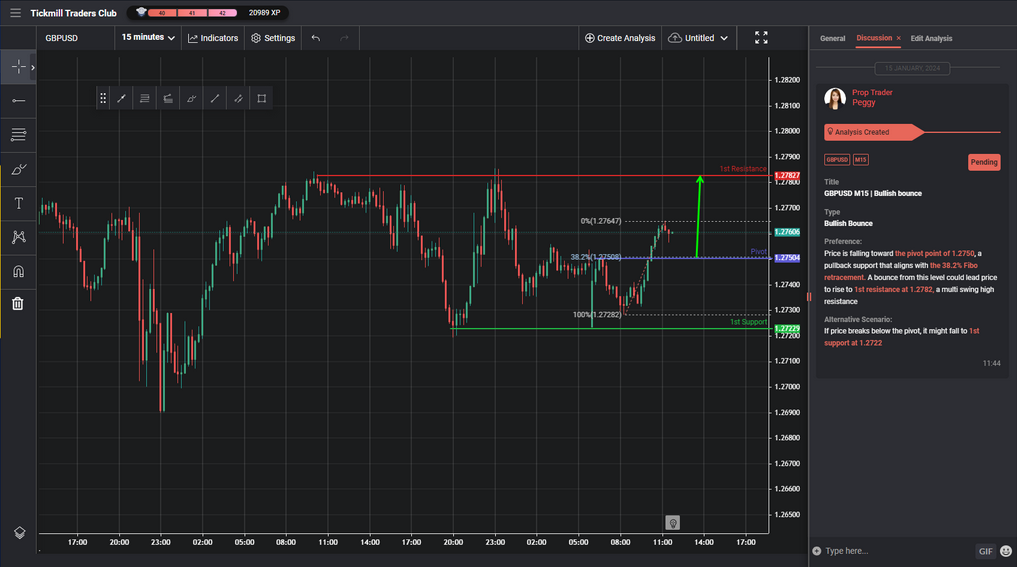Screen dimensions: 1017x567
Task: Click '38.2%(1.27508)' Fibonacci level label
Action: coord(595,257)
